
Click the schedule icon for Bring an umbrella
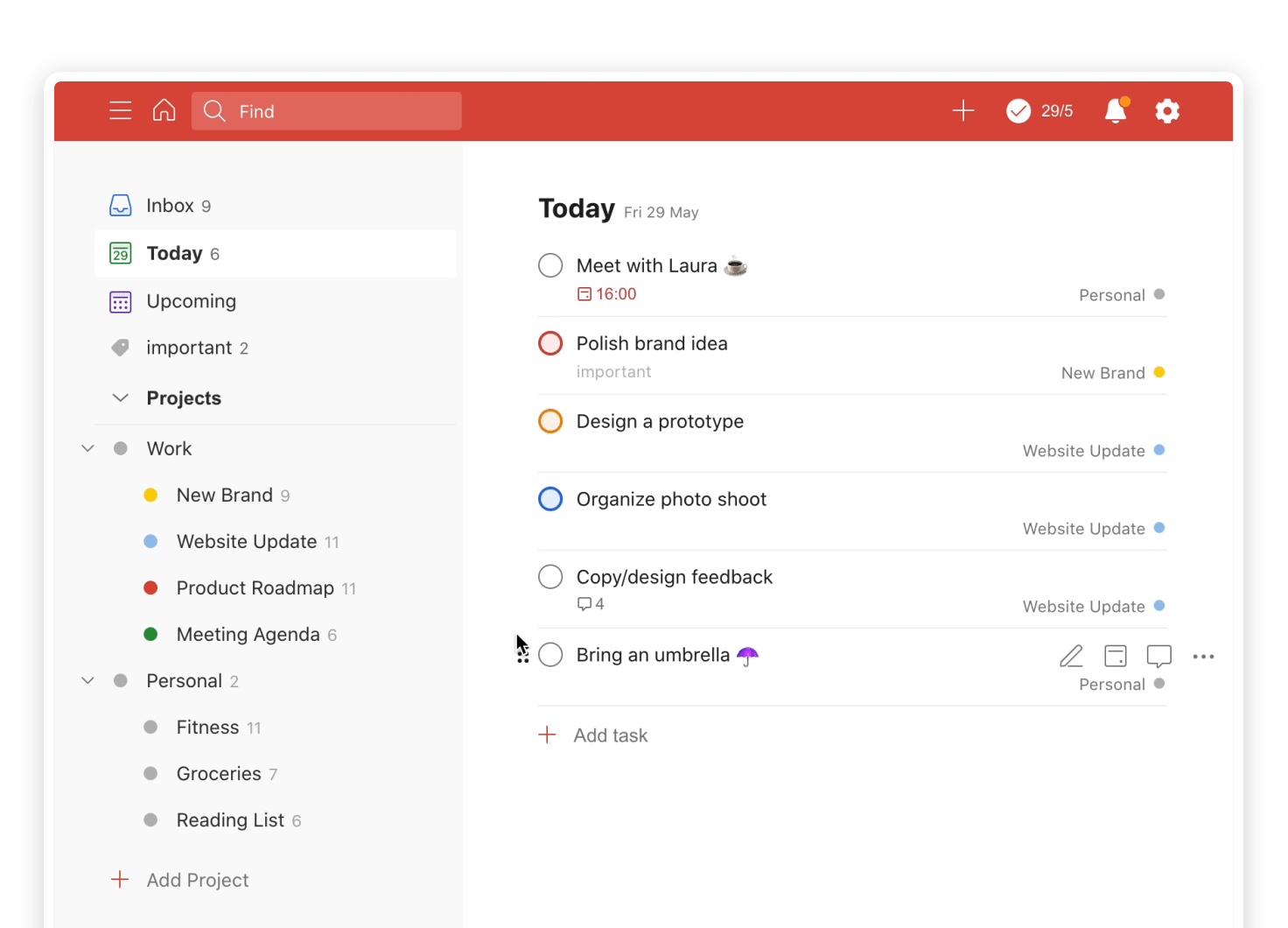[1115, 657]
